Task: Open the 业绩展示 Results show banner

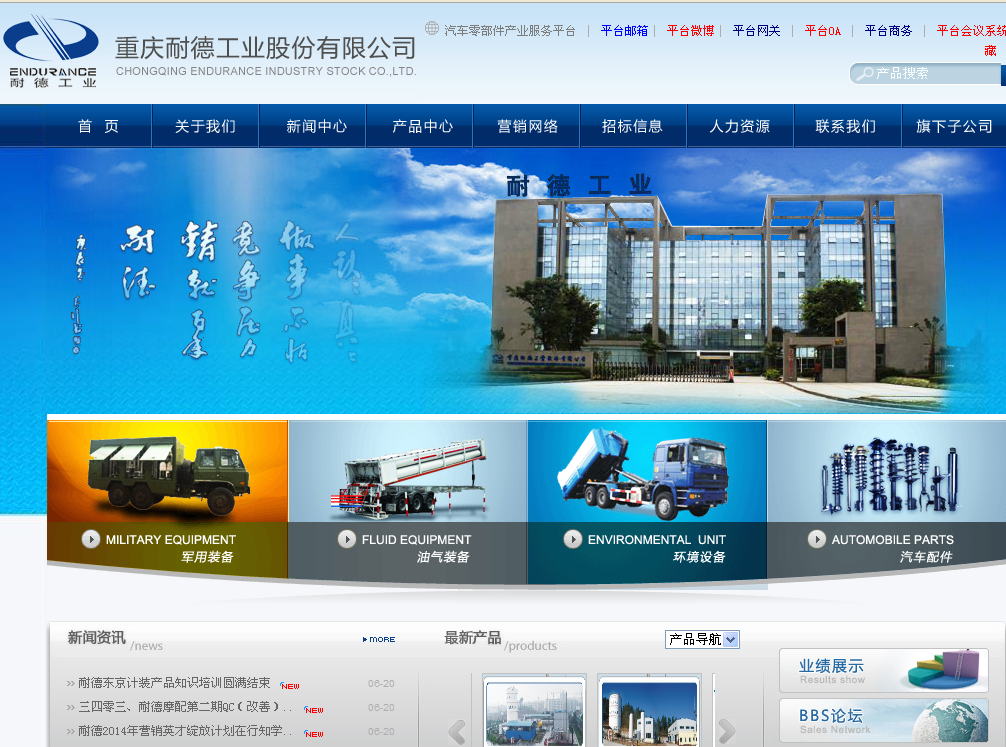Action: click(x=883, y=670)
